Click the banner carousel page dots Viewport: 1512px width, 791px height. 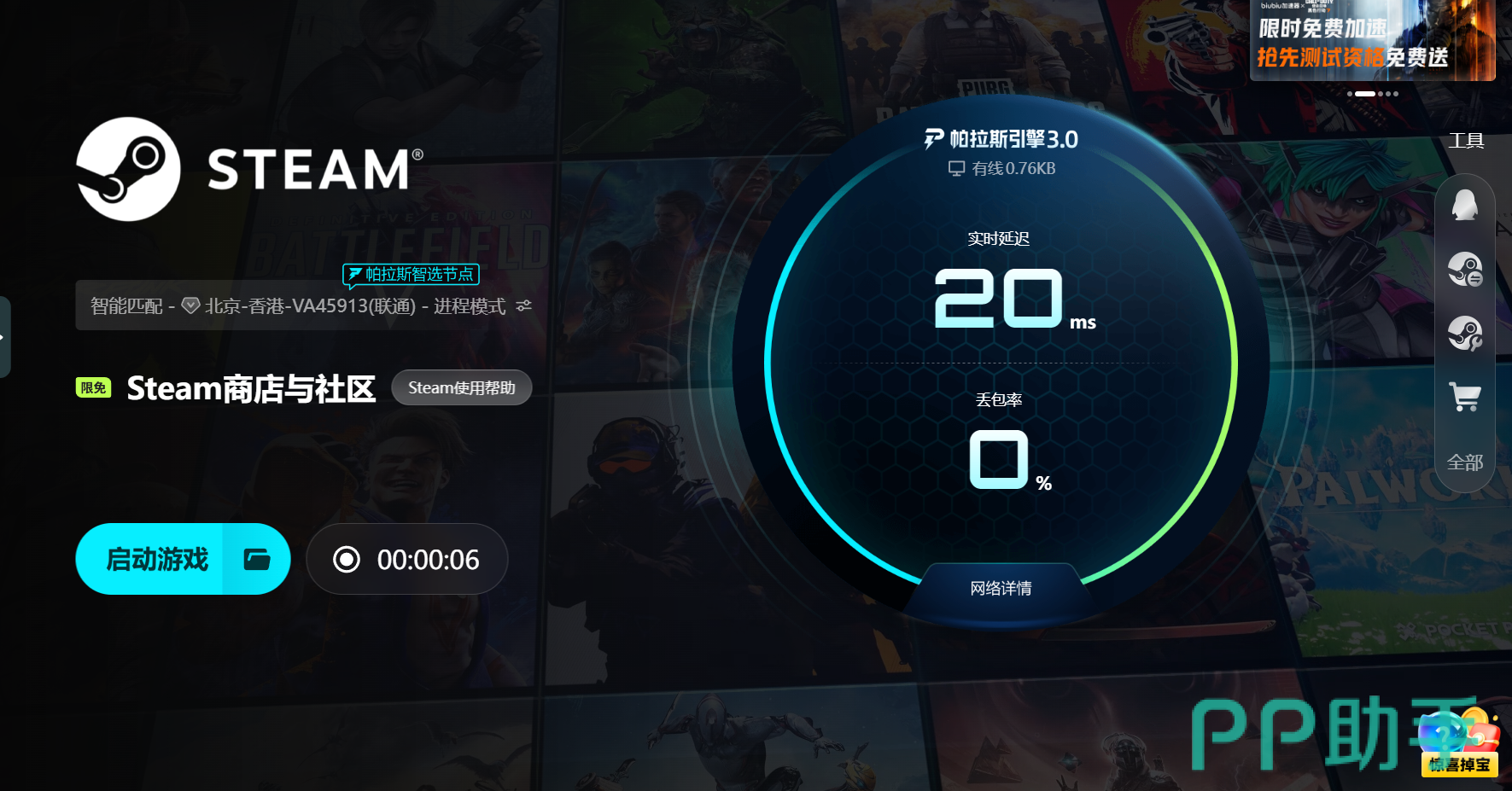(x=1373, y=94)
